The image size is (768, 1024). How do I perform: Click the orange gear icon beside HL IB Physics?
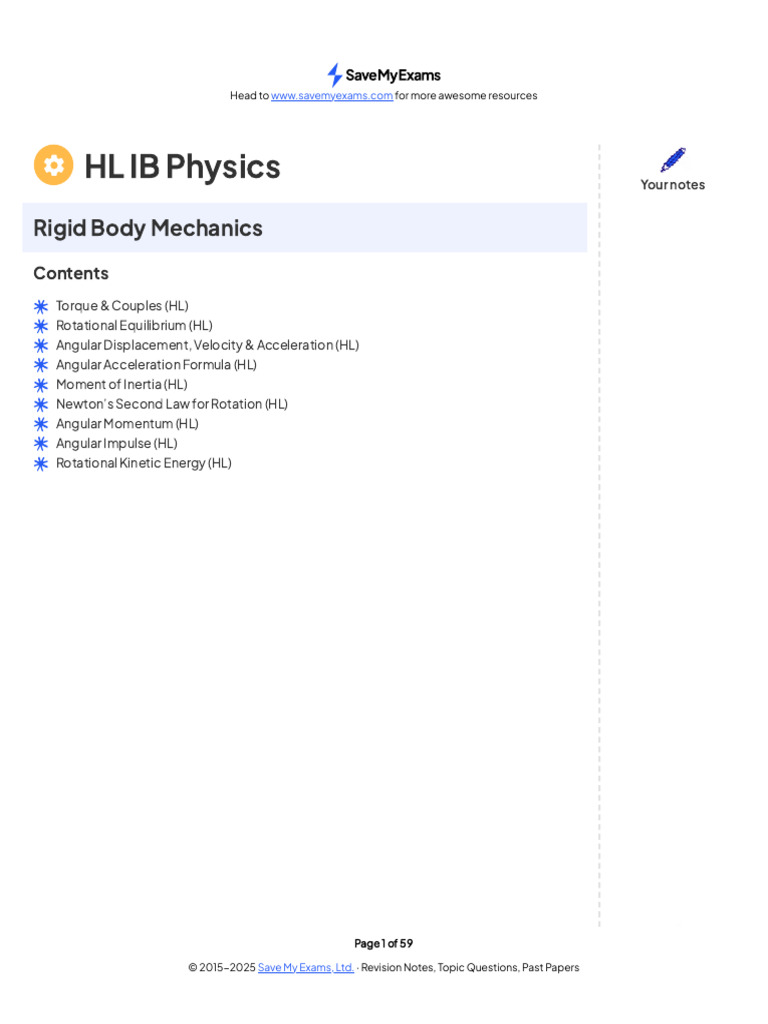(54, 165)
